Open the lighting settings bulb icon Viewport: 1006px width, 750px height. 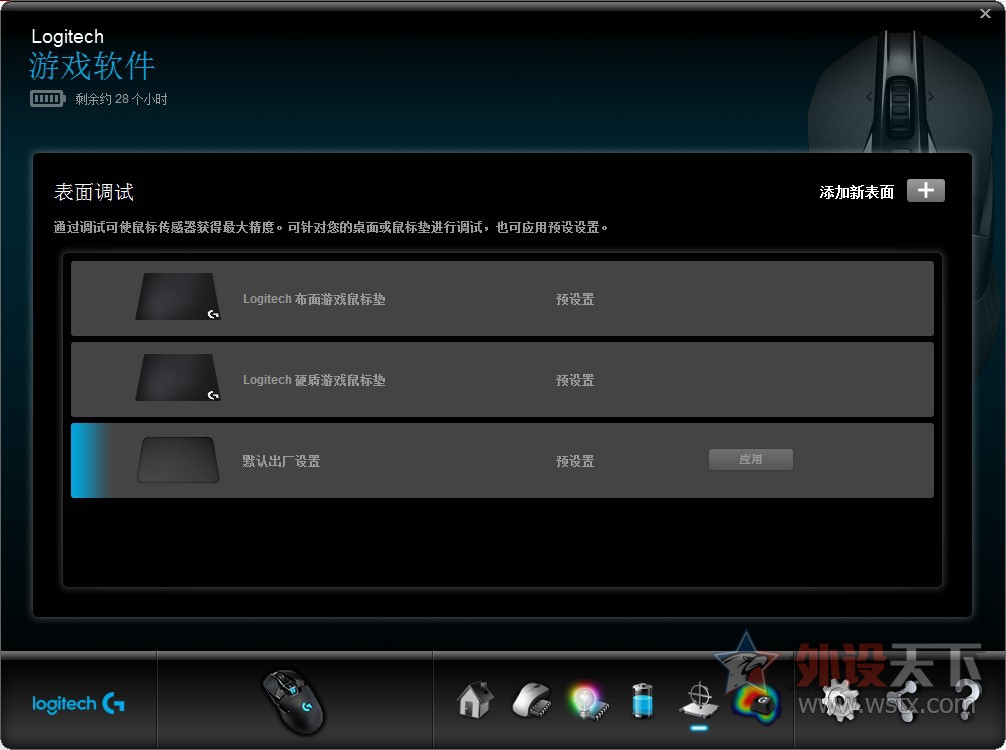587,702
